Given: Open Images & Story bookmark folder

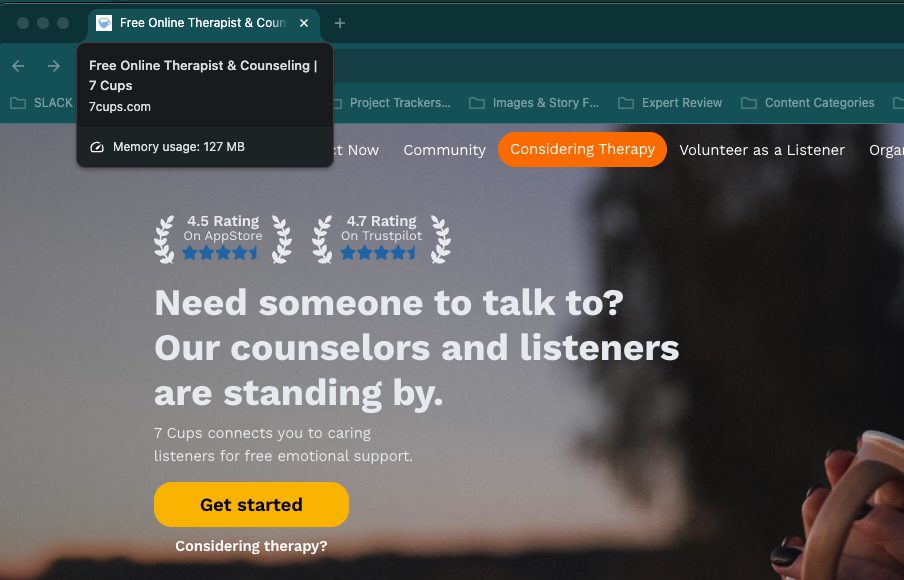Looking at the screenshot, I should coord(534,103).
